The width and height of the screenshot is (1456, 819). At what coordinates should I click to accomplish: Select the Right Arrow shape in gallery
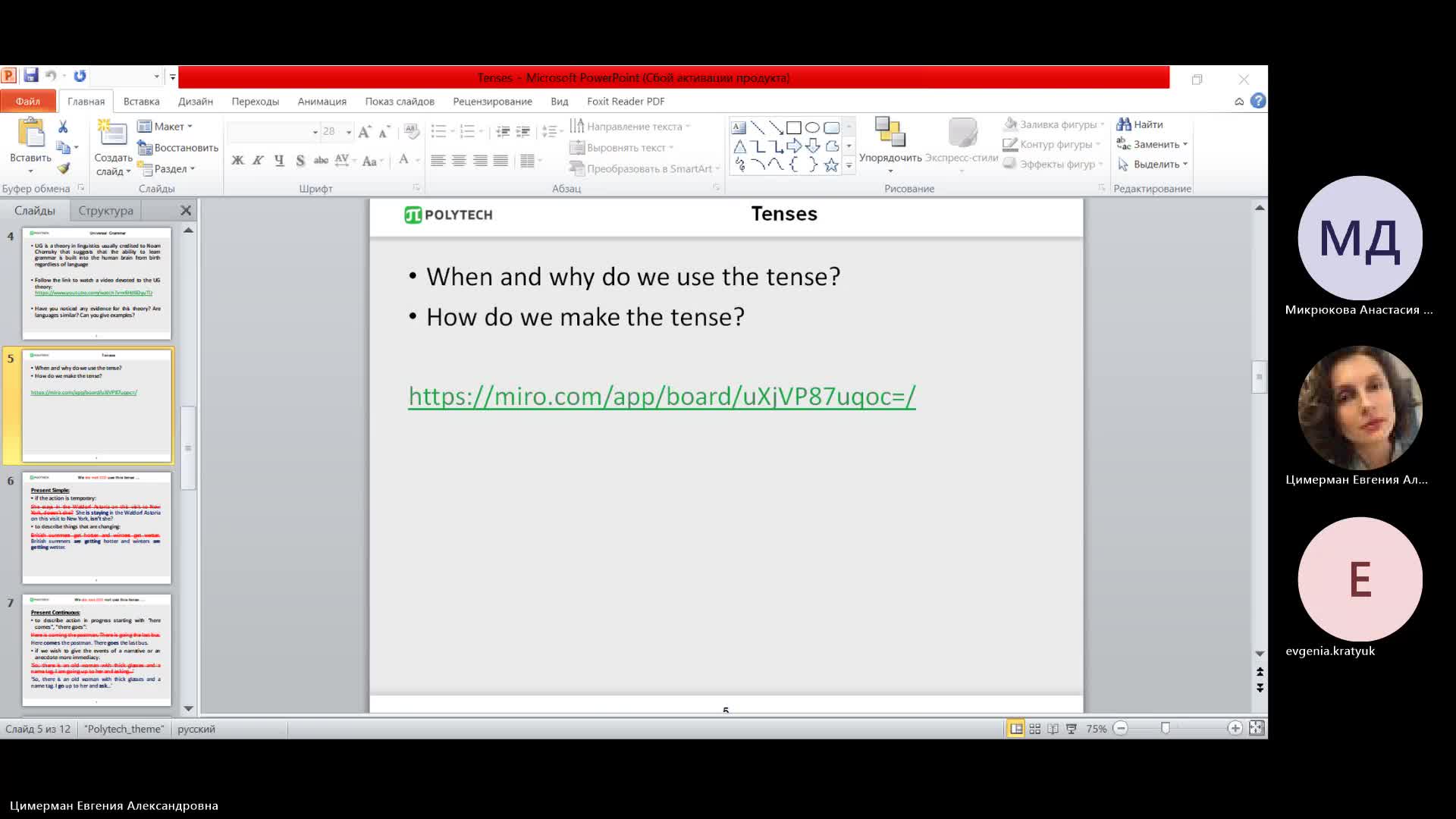pyautogui.click(x=794, y=146)
